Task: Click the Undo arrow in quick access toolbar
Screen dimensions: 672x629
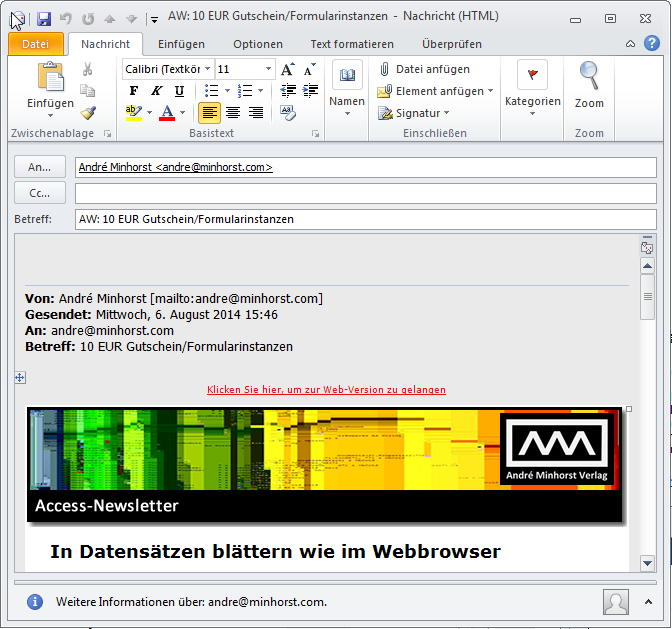Action: [66, 19]
